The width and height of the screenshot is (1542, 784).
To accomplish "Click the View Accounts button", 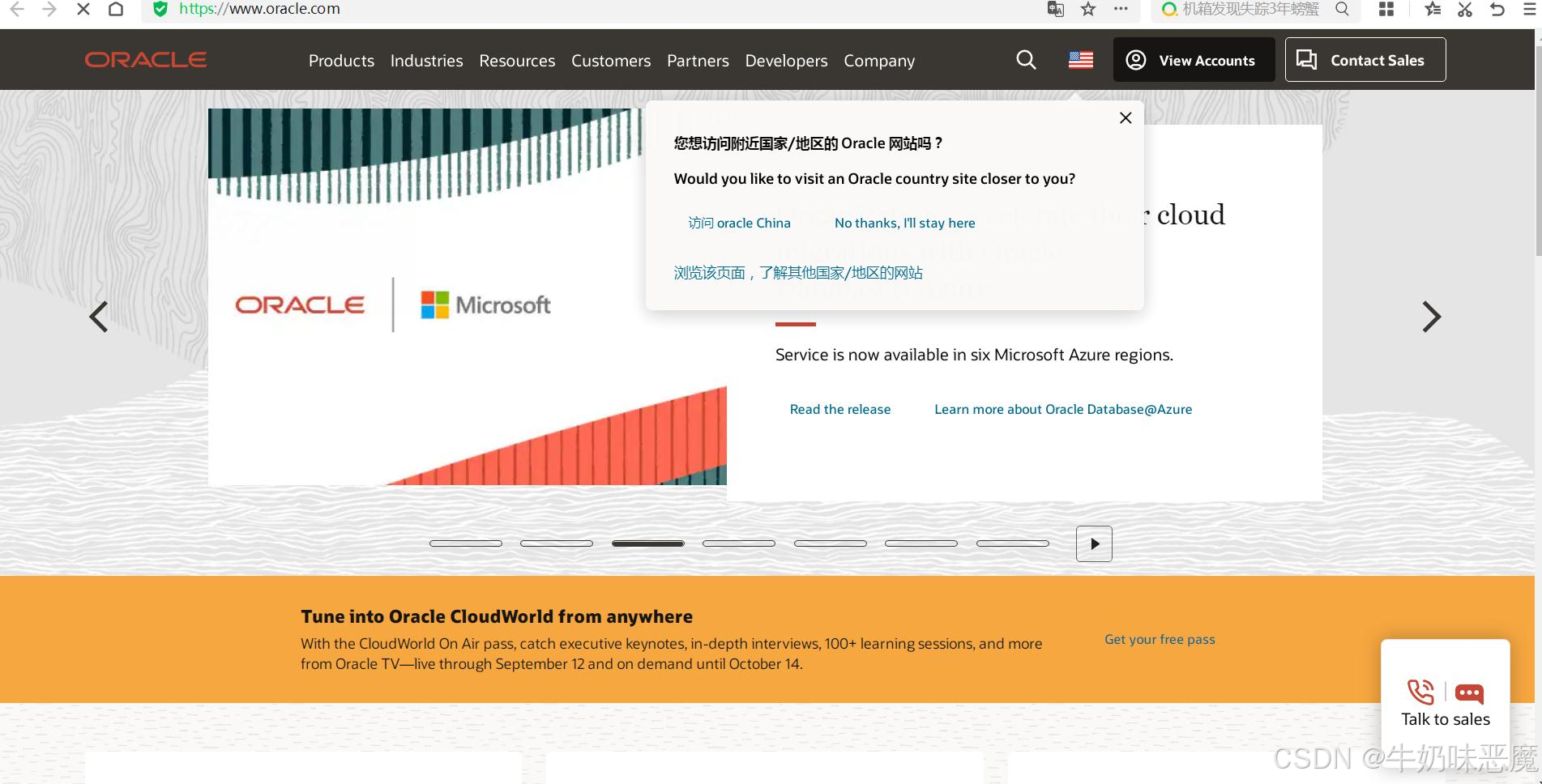I will (1194, 60).
